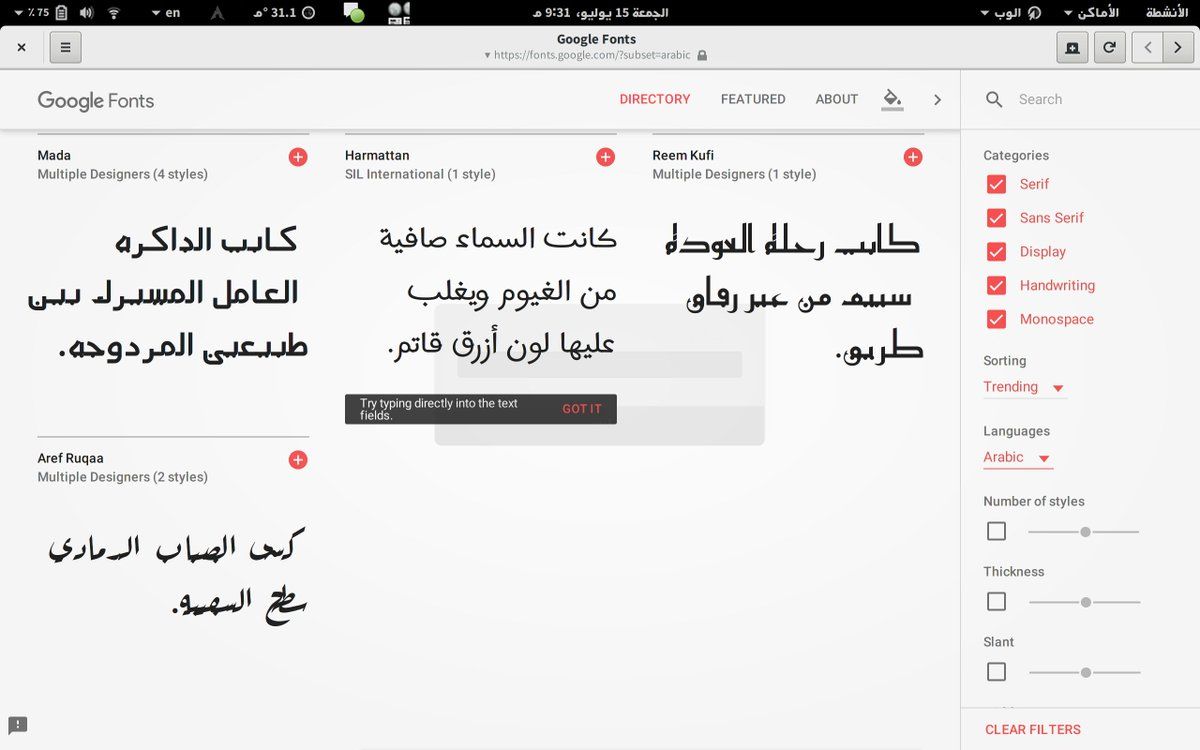
Task: Uncheck the Display category
Action: (996, 252)
